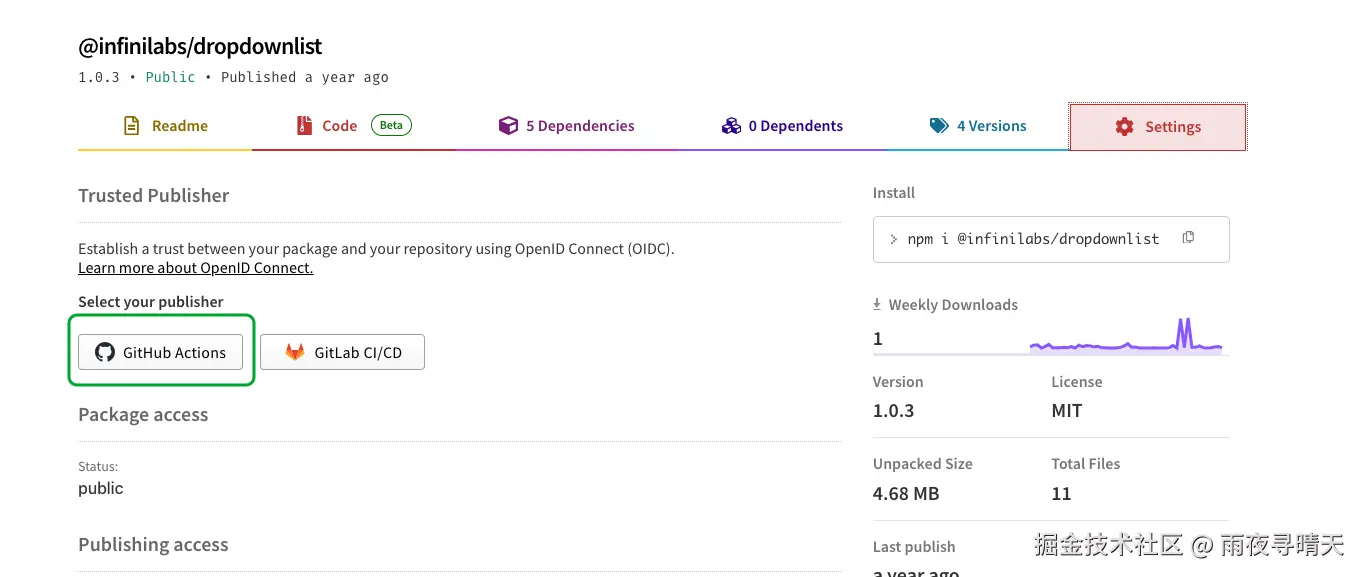Switch to the 5 Dependencies tab
The height and width of the screenshot is (577, 1363).
pos(567,126)
